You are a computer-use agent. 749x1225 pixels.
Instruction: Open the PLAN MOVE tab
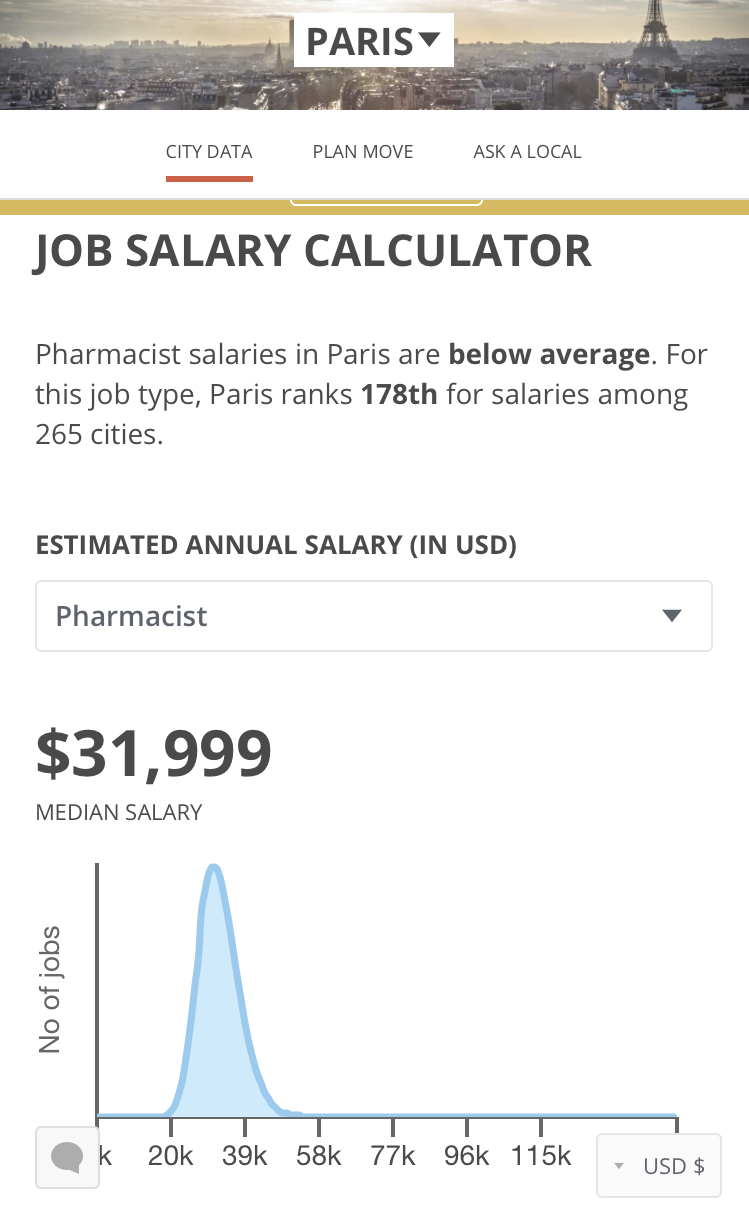coord(362,152)
